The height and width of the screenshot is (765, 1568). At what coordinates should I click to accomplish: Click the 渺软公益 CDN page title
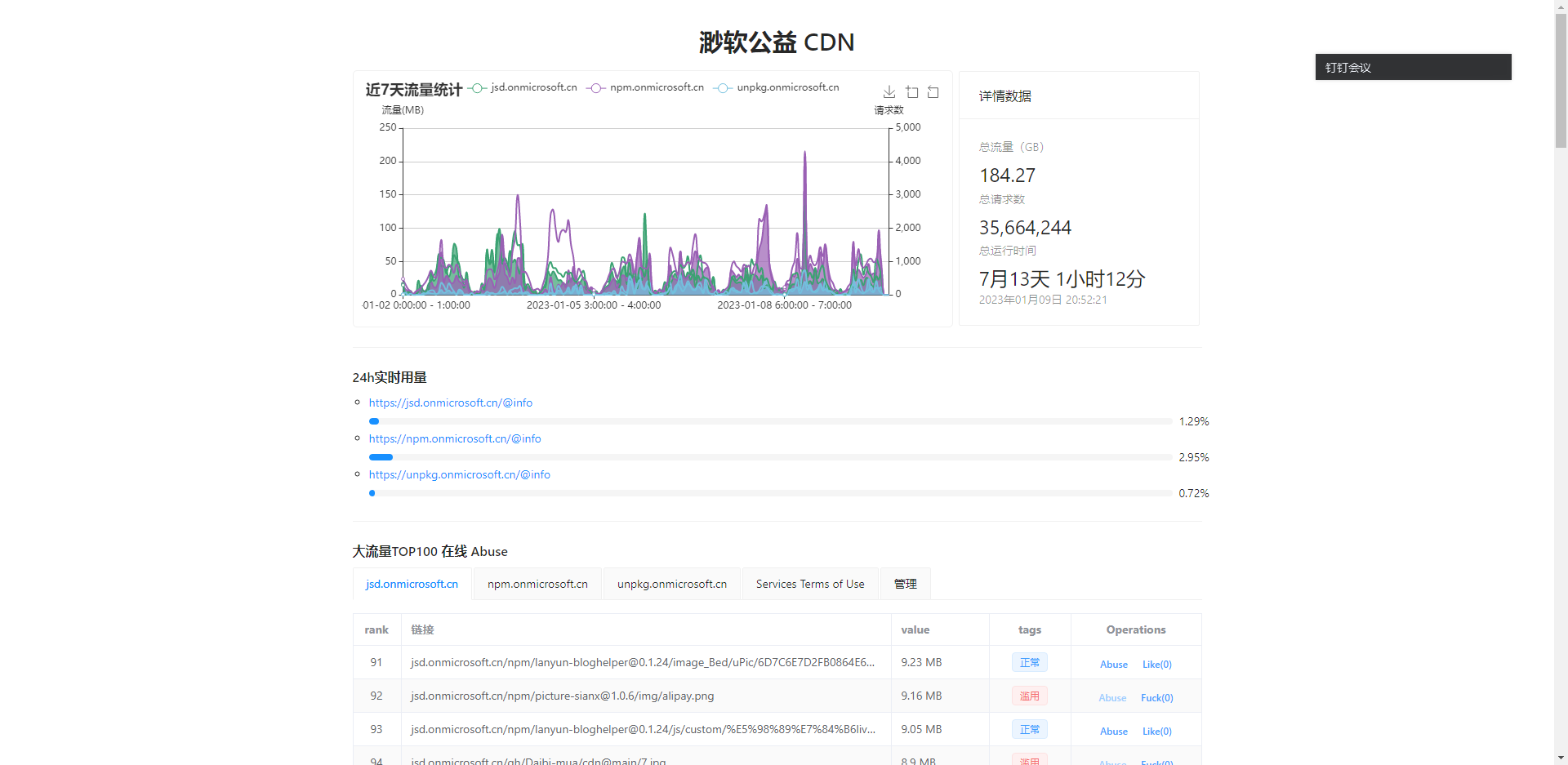point(777,42)
